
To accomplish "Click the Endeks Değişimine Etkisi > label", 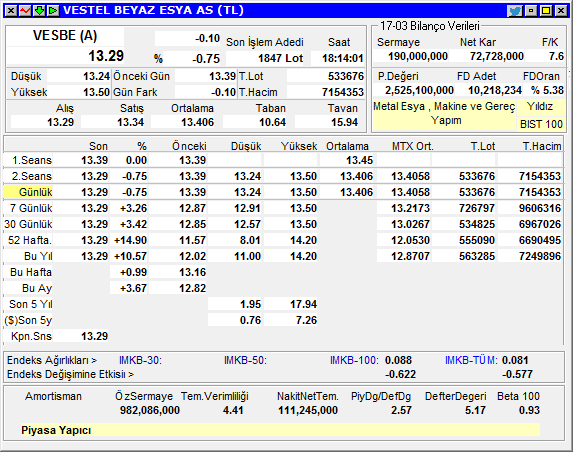I will point(70,374).
